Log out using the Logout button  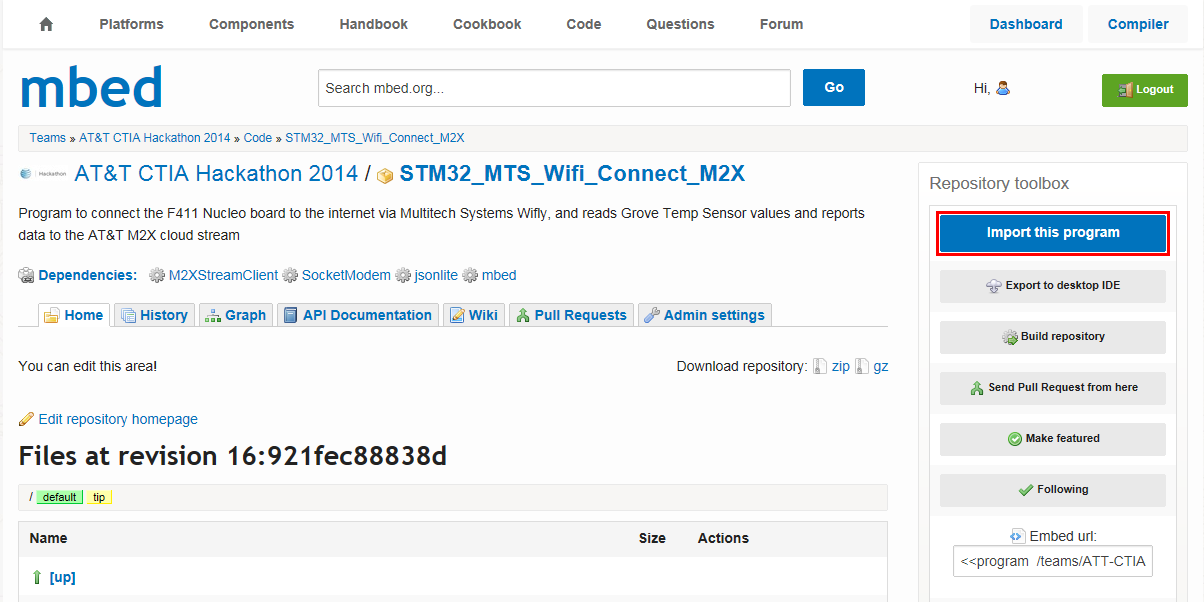[1144, 90]
